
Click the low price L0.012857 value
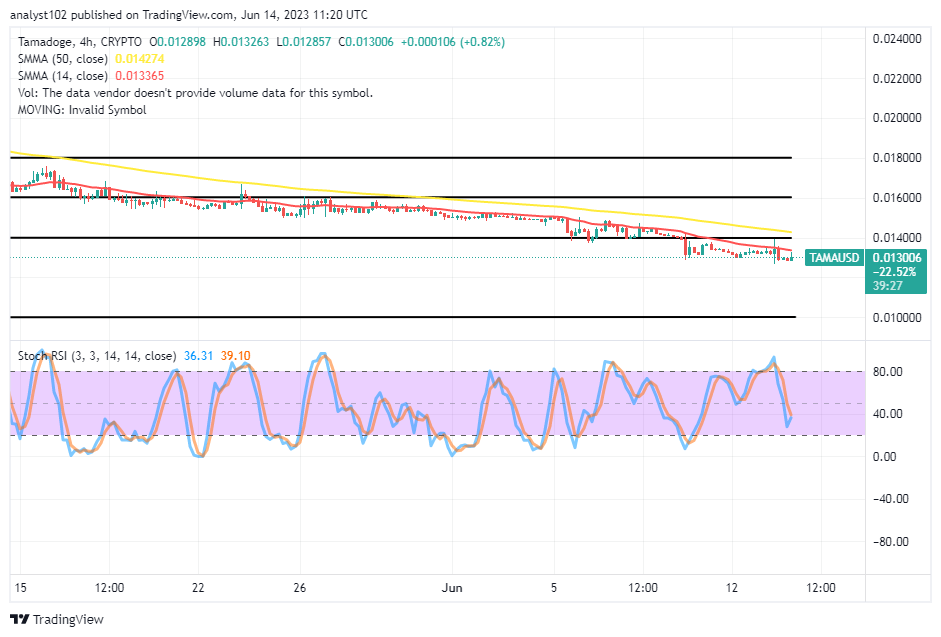(304, 42)
